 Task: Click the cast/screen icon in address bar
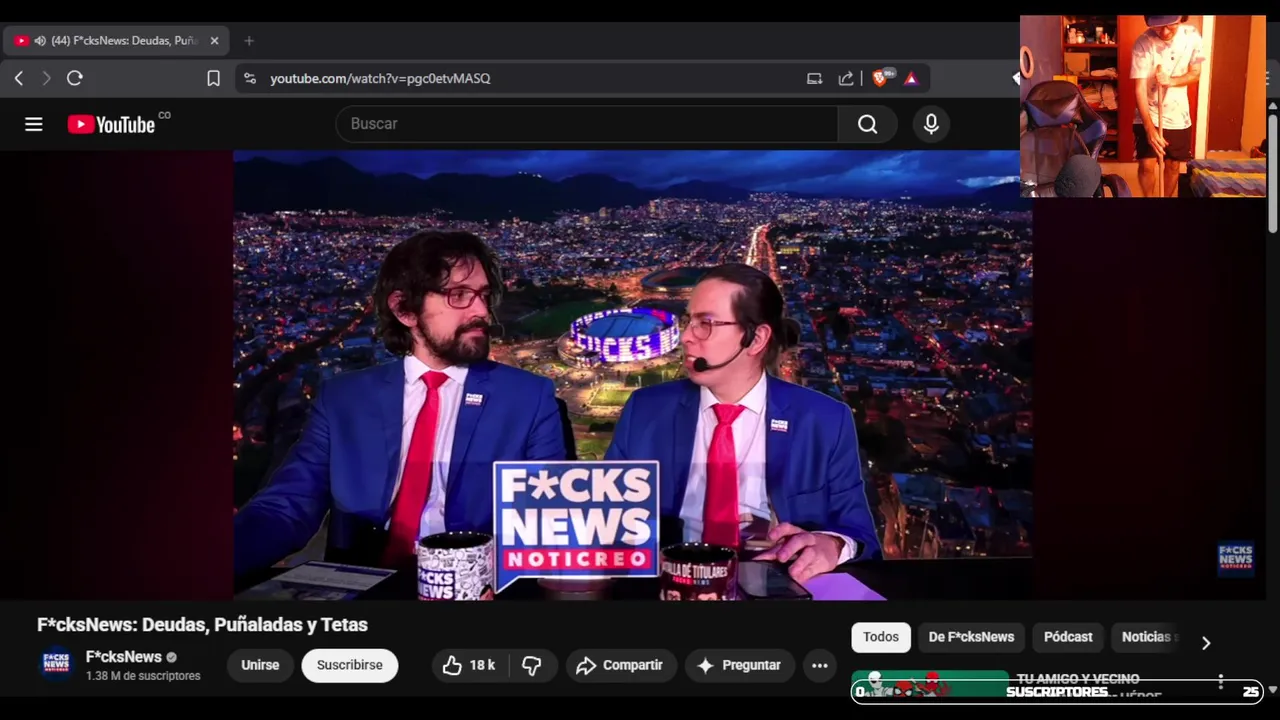pos(814,78)
